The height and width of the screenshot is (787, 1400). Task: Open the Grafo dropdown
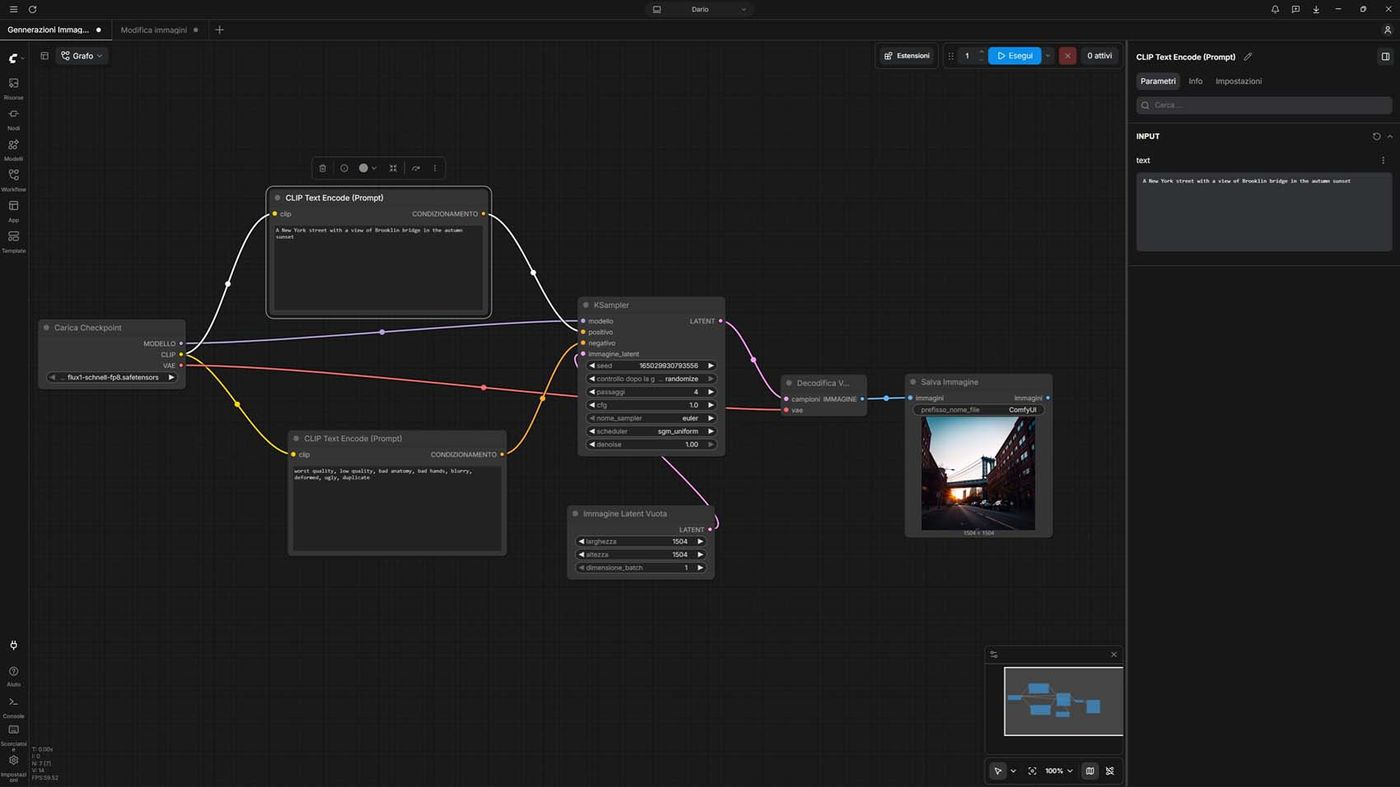click(x=82, y=56)
